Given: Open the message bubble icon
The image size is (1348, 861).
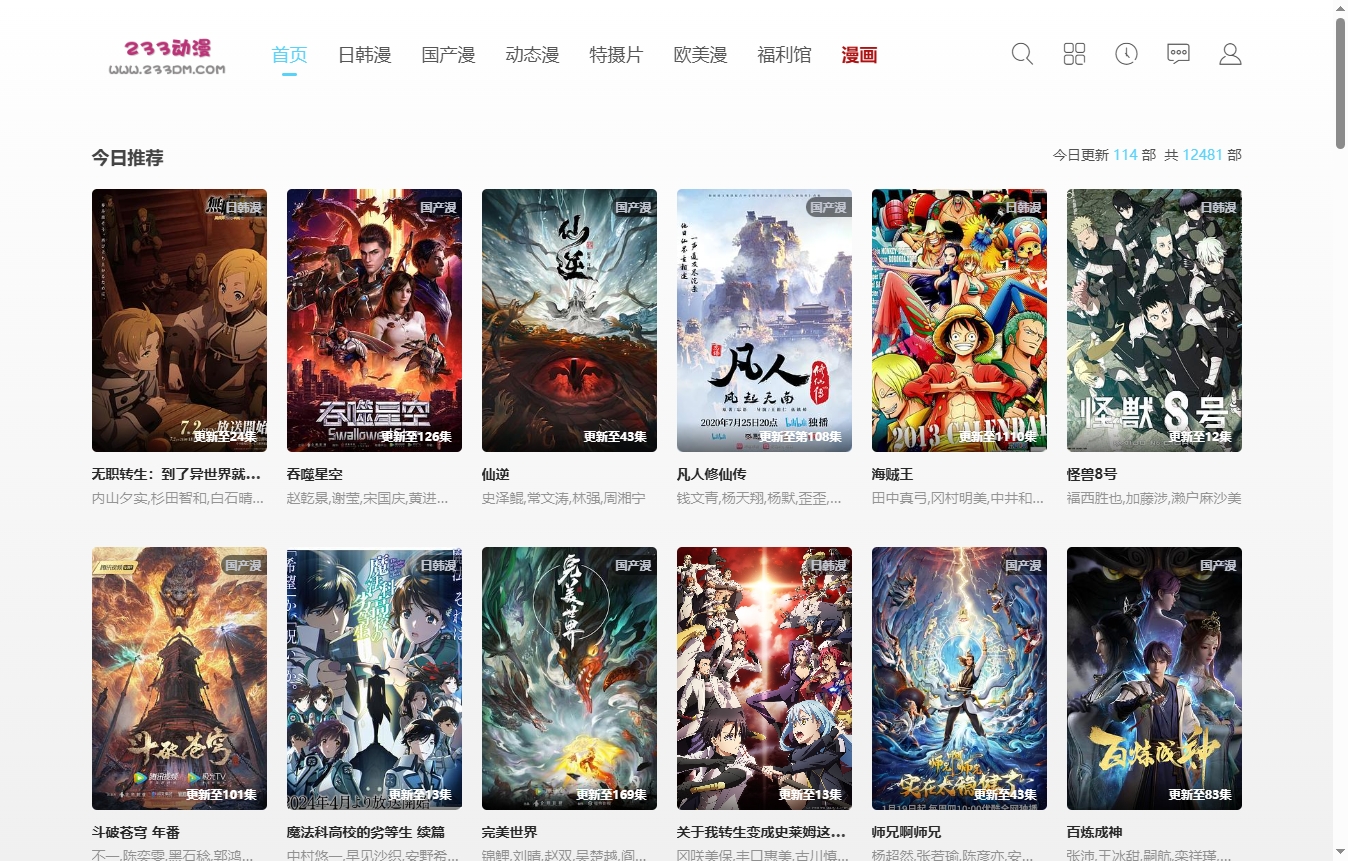Looking at the screenshot, I should click(1178, 54).
